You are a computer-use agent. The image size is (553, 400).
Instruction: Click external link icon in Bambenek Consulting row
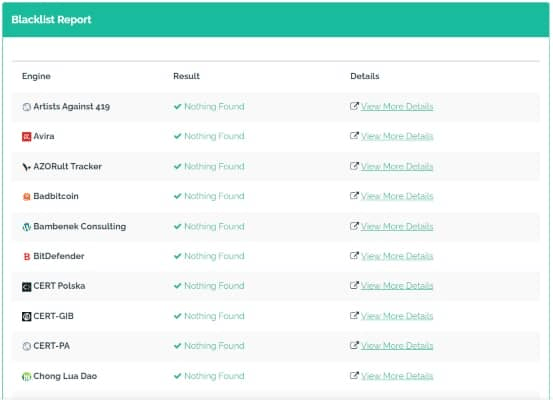pyautogui.click(x=354, y=226)
